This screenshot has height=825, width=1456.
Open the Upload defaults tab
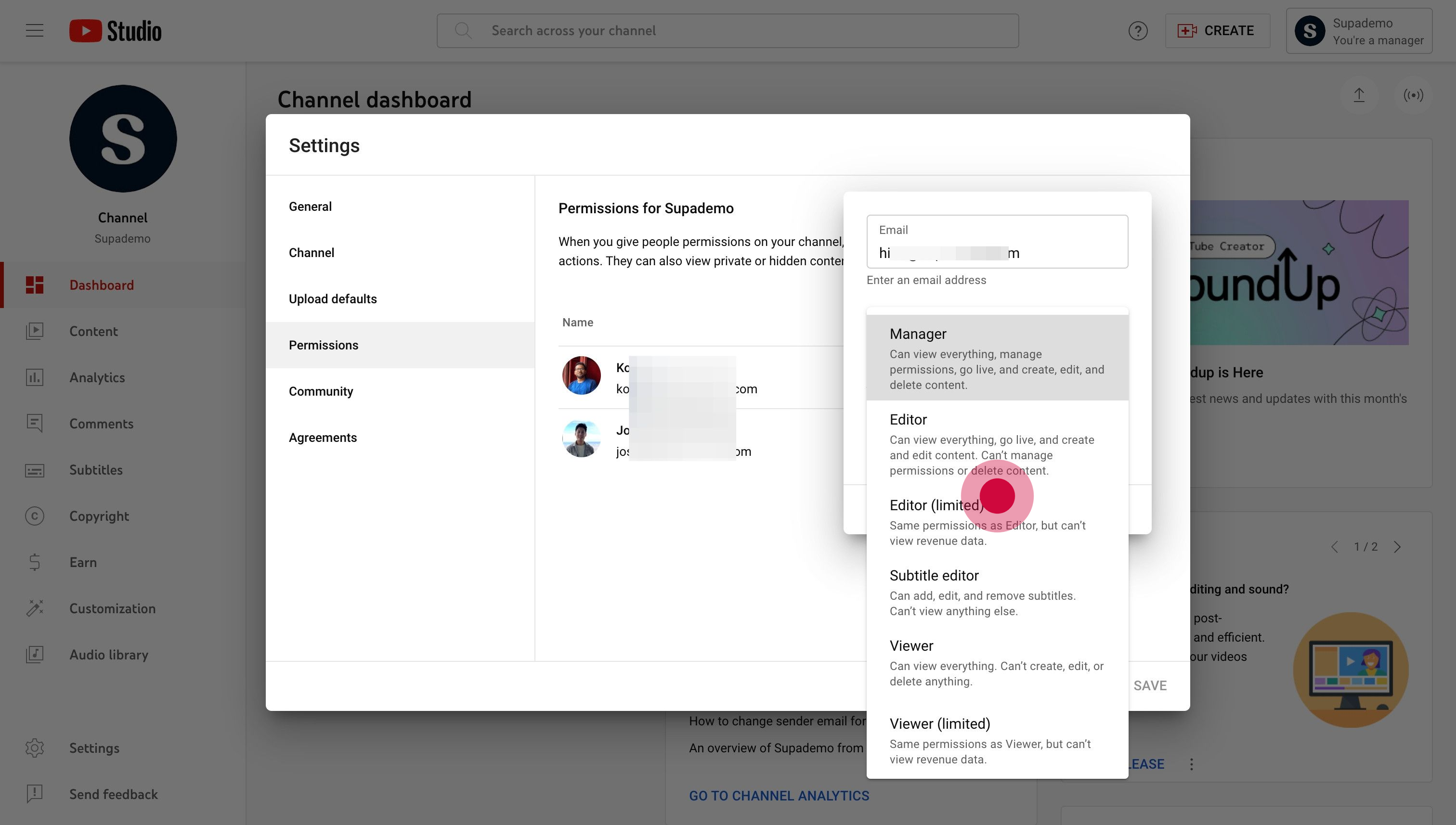click(400, 298)
